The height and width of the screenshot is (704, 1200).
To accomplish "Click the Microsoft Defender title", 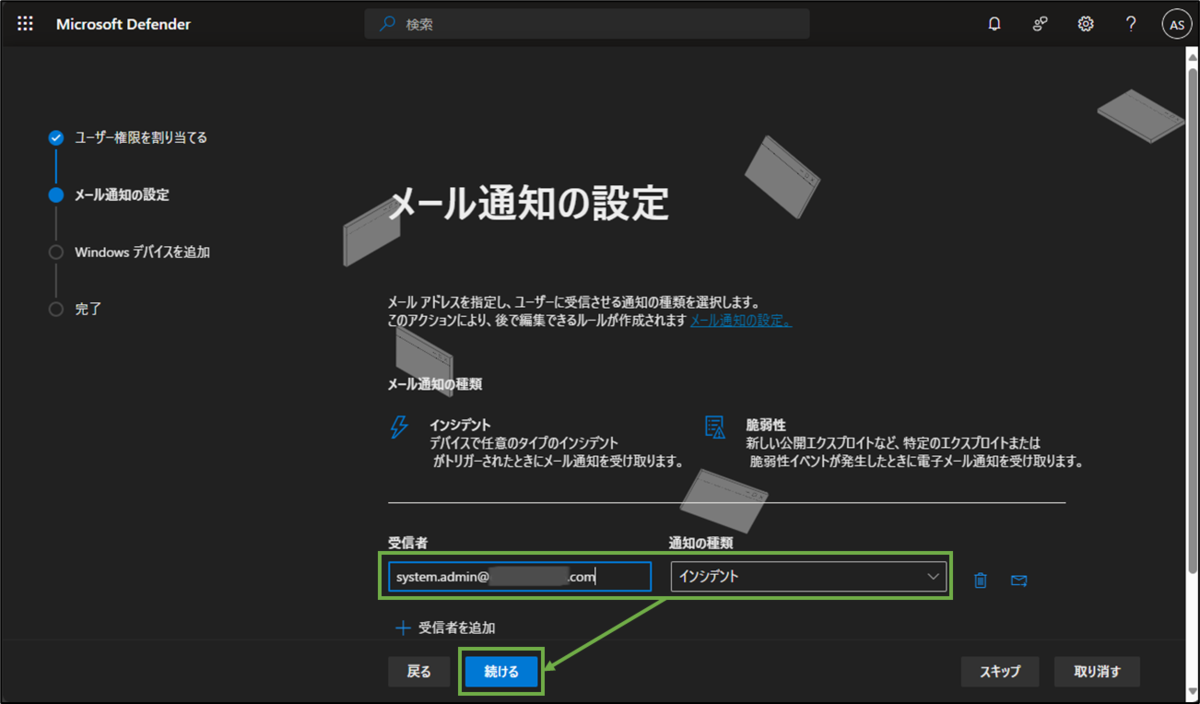I will coord(123,24).
